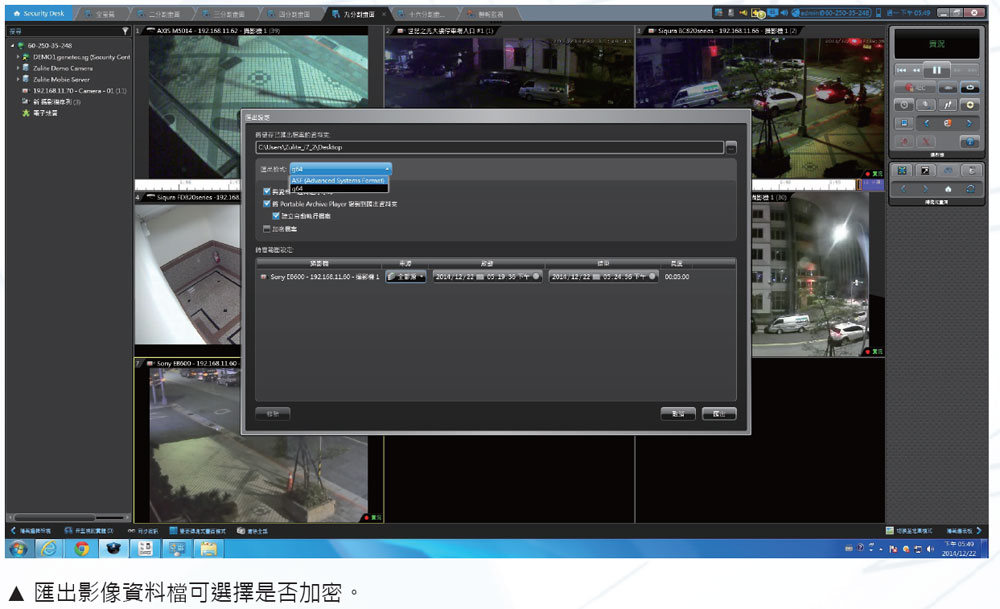Click the timeline under the Siqura BC820 tile
The image size is (1000, 609).
(818, 185)
